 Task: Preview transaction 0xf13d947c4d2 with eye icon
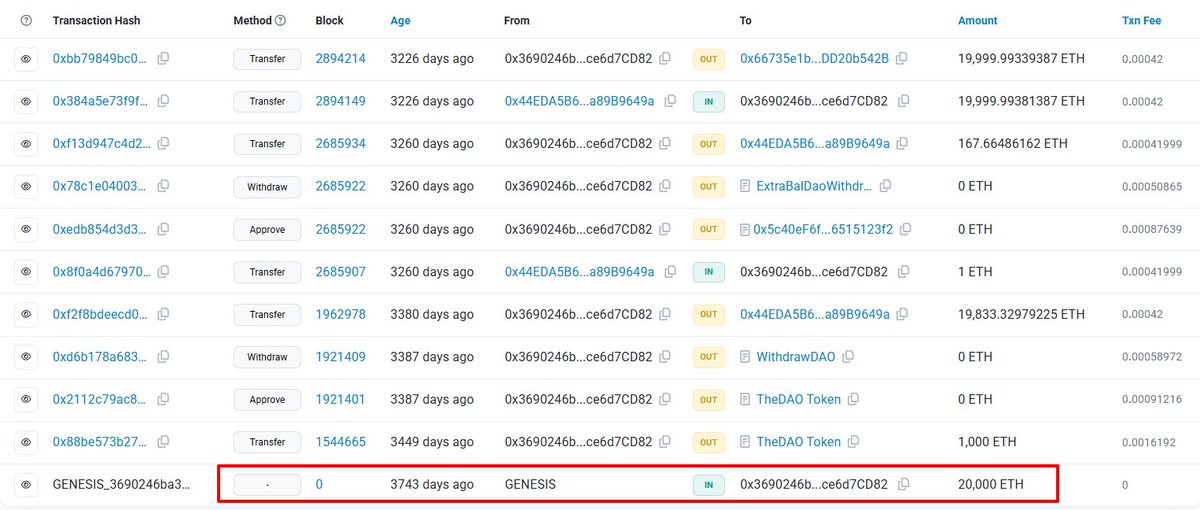click(26, 144)
